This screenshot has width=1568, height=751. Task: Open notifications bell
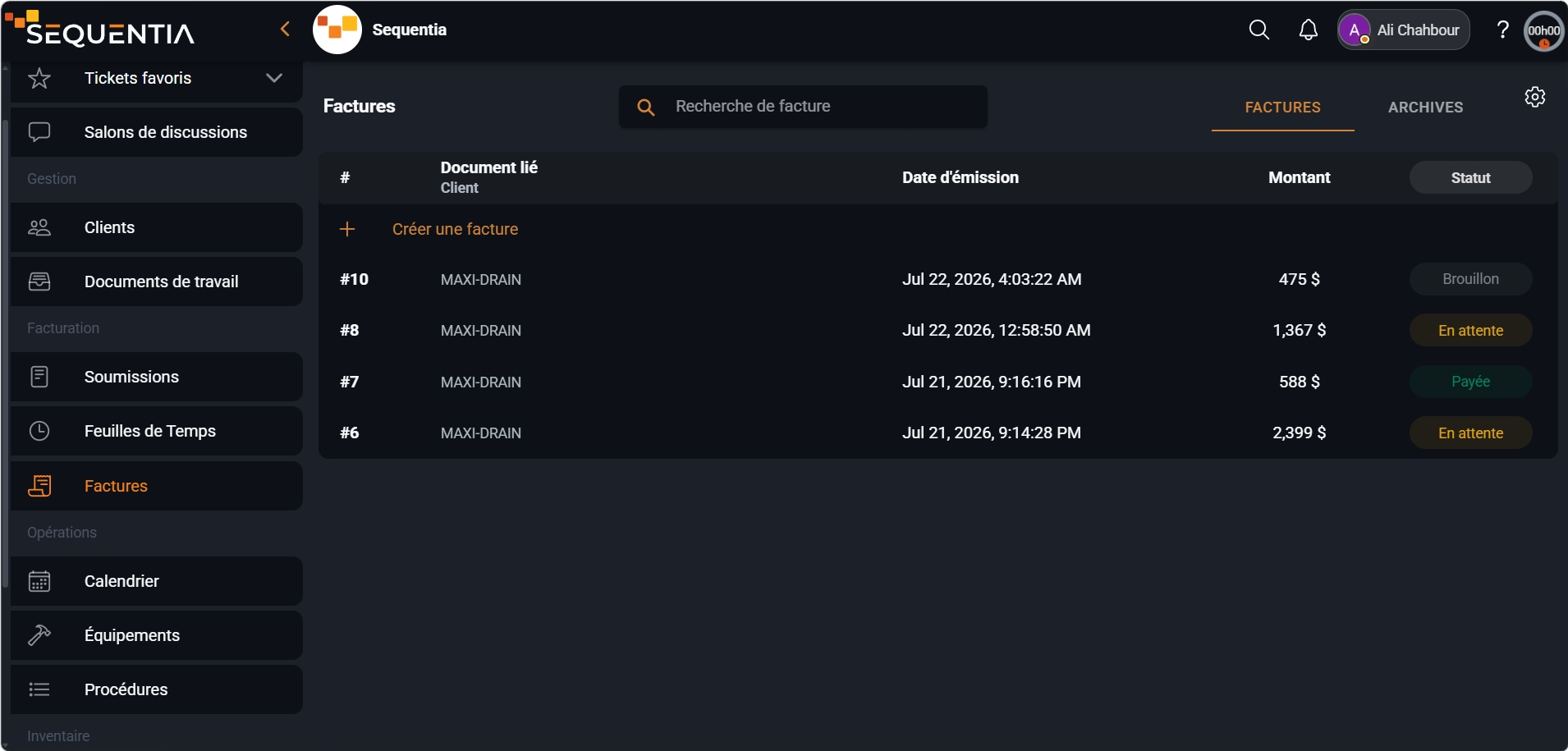pos(1308,30)
